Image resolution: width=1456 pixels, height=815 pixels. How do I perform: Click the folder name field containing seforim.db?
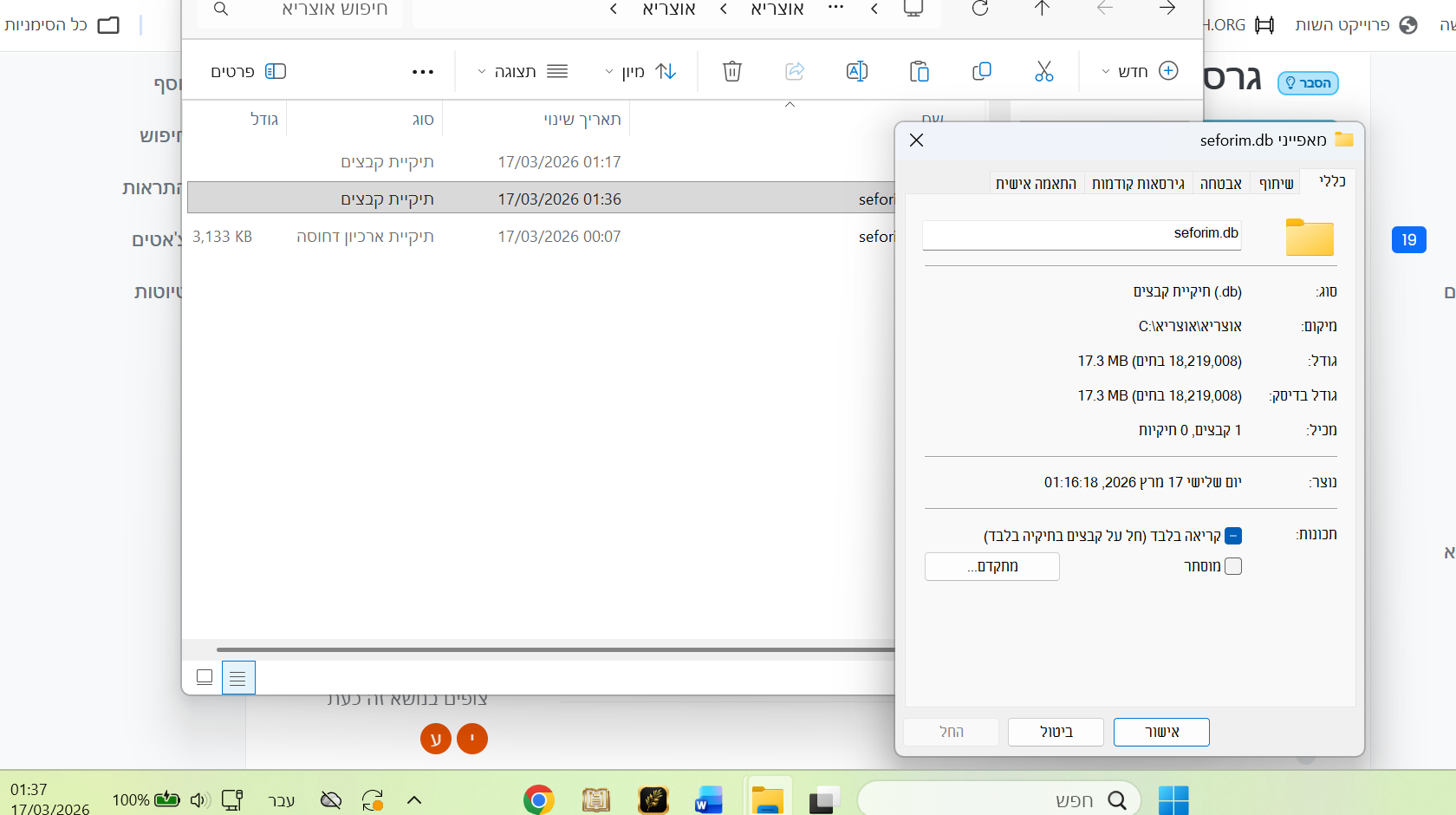coord(1082,234)
